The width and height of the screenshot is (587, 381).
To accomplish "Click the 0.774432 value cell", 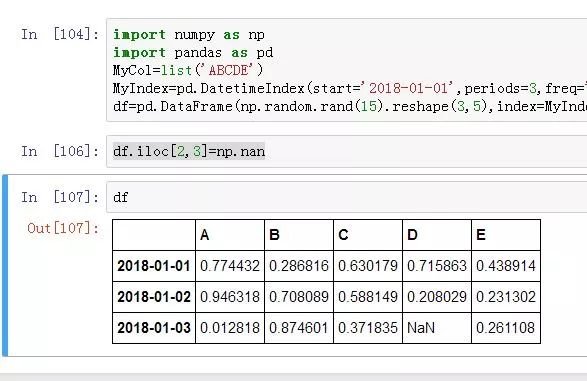I will (x=230, y=266).
